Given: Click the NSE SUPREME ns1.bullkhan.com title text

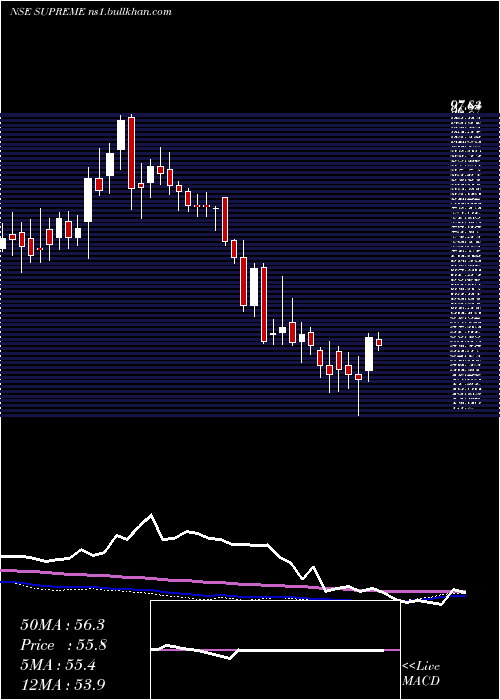Looking at the screenshot, I should [91, 12].
